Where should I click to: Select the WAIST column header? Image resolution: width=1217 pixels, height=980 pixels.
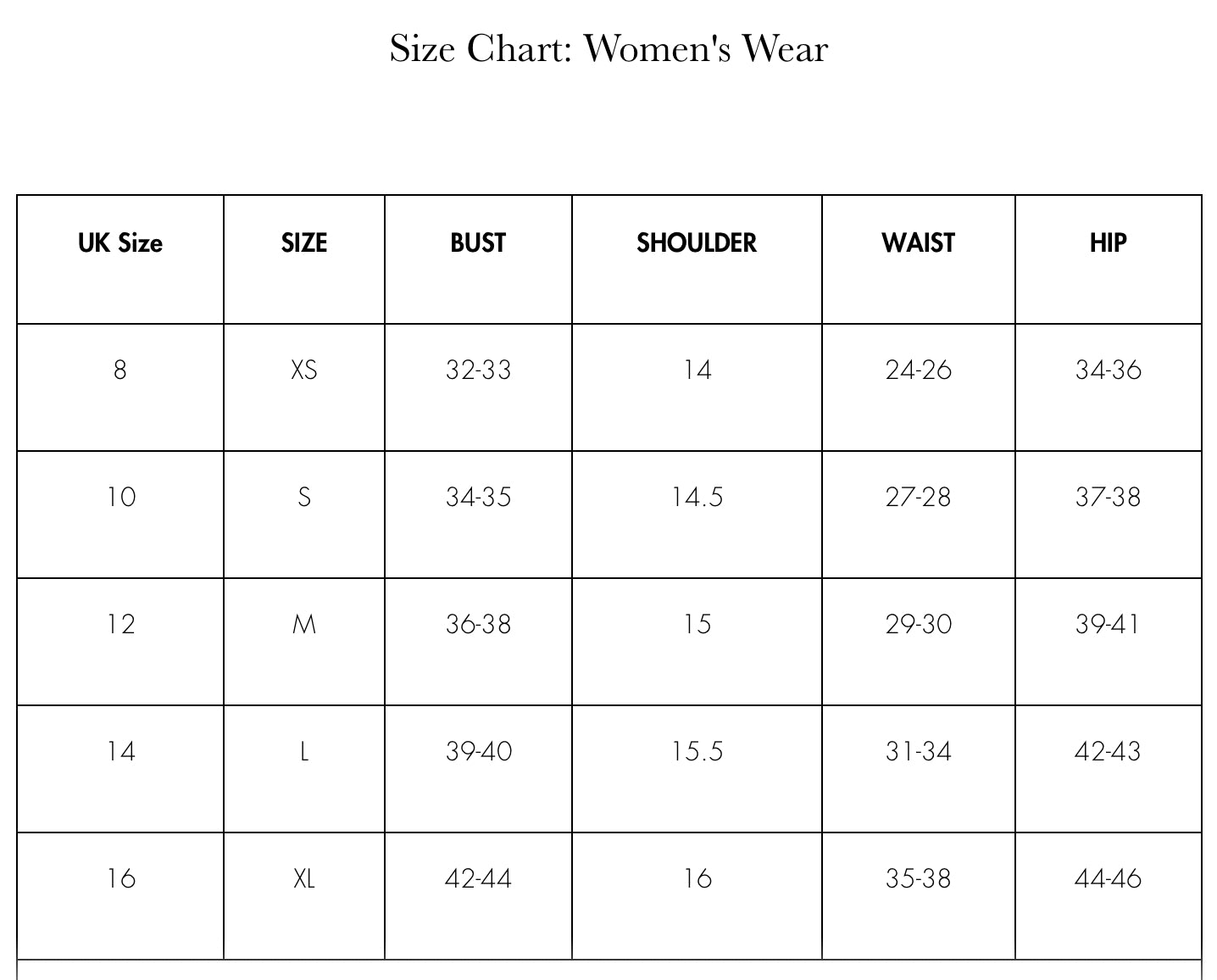click(x=918, y=243)
